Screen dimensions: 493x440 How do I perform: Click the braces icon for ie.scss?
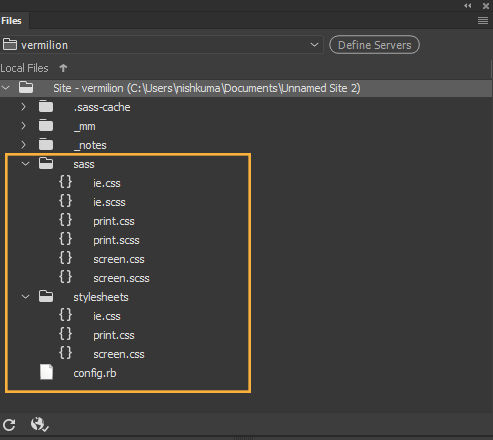pos(65,201)
